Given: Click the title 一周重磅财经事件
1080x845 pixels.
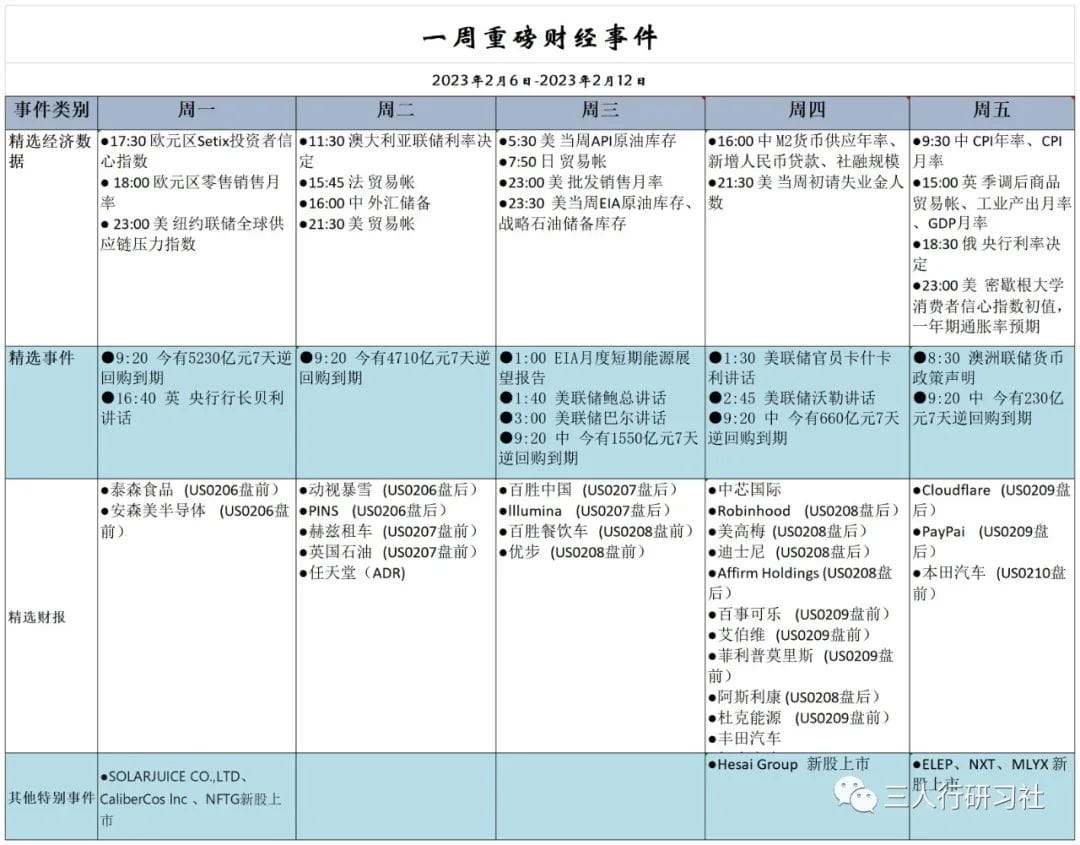Looking at the screenshot, I should point(540,37).
